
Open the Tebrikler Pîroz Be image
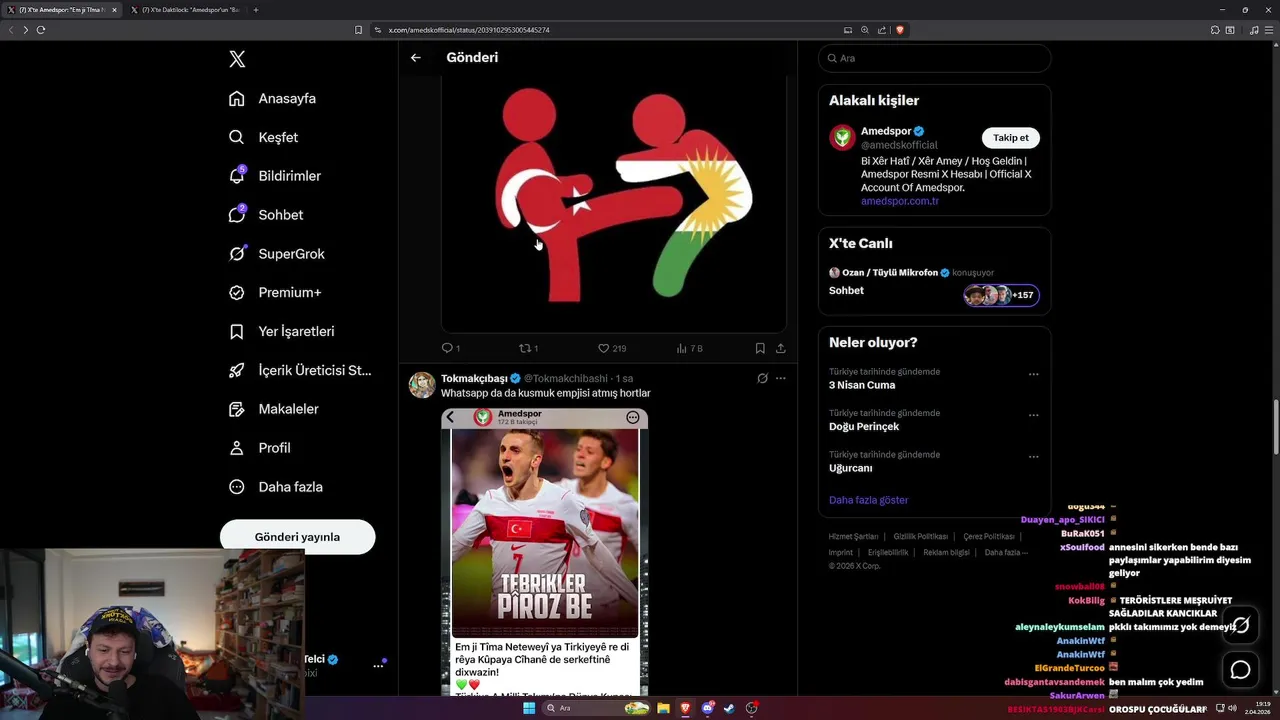(x=545, y=532)
